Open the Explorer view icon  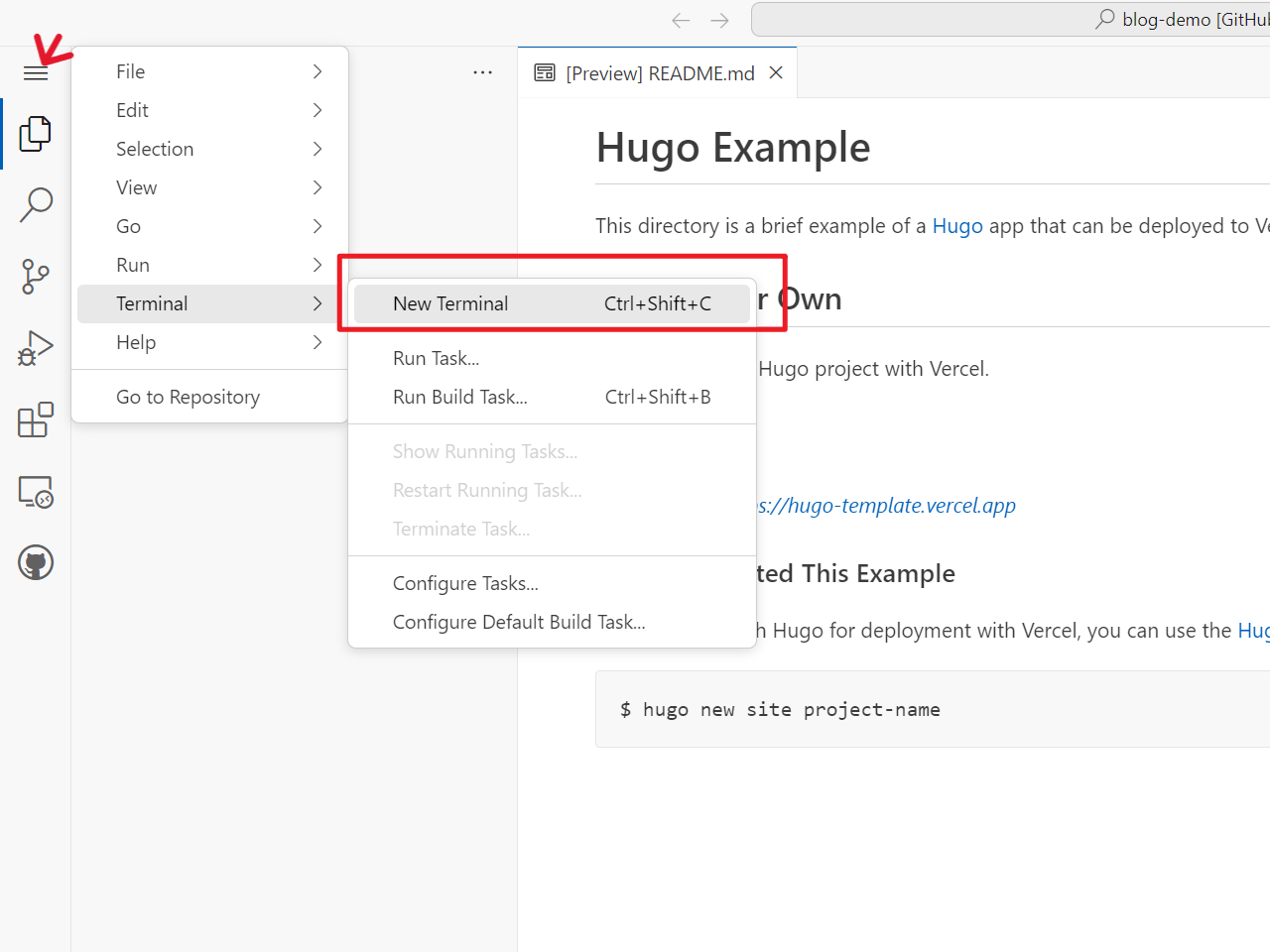coord(36,134)
